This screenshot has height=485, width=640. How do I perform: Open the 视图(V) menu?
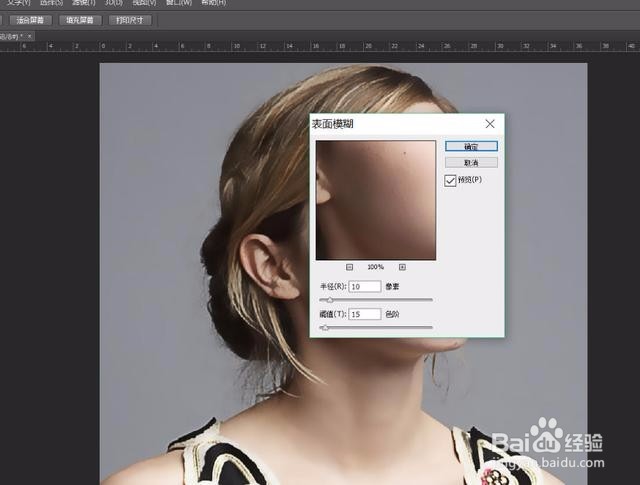144,2
